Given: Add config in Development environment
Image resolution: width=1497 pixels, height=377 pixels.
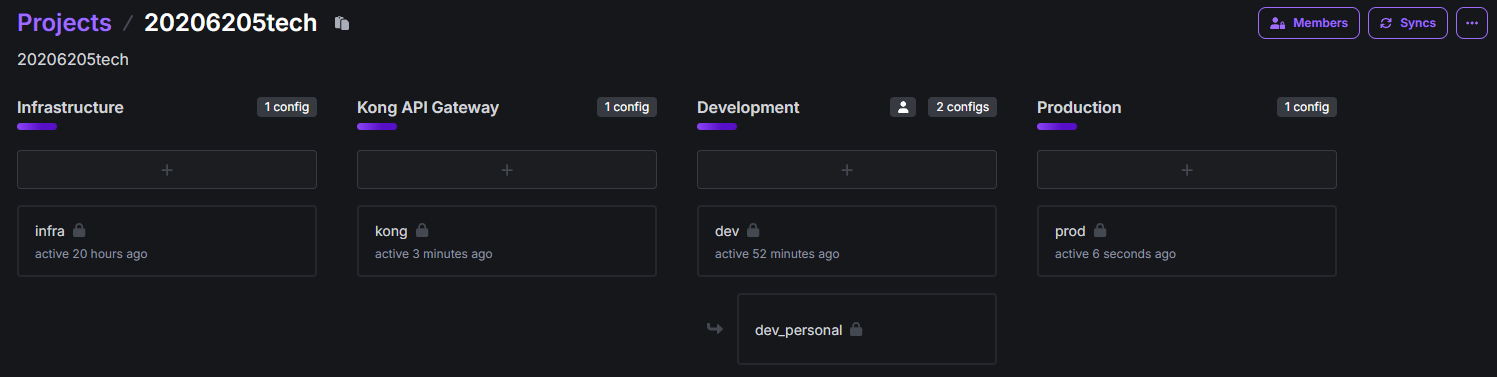Looking at the screenshot, I should point(847,170).
